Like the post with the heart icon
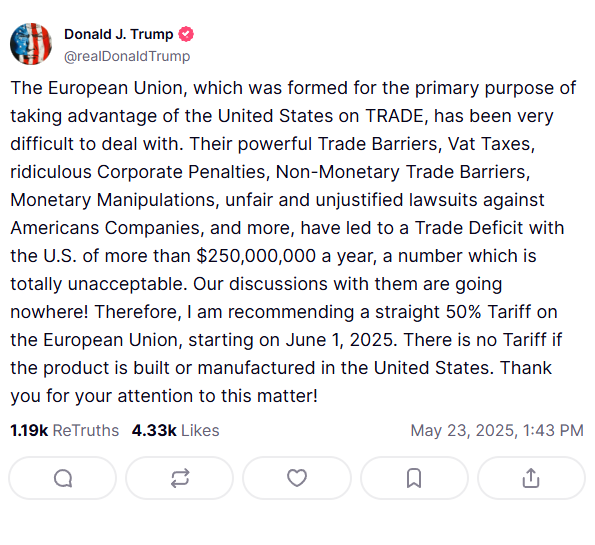The image size is (595, 545). pos(297,478)
